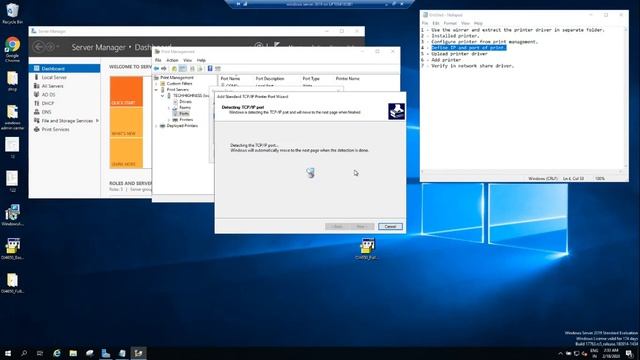The image size is (640, 360).
Task: Toggle Show/Hide Console Tree icon in Print Management
Action: click(182, 69)
